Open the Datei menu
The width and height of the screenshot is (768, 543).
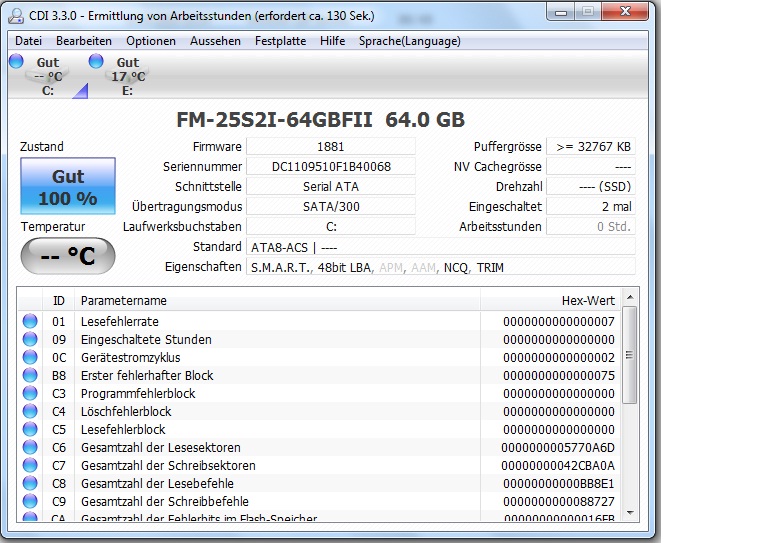pos(28,41)
